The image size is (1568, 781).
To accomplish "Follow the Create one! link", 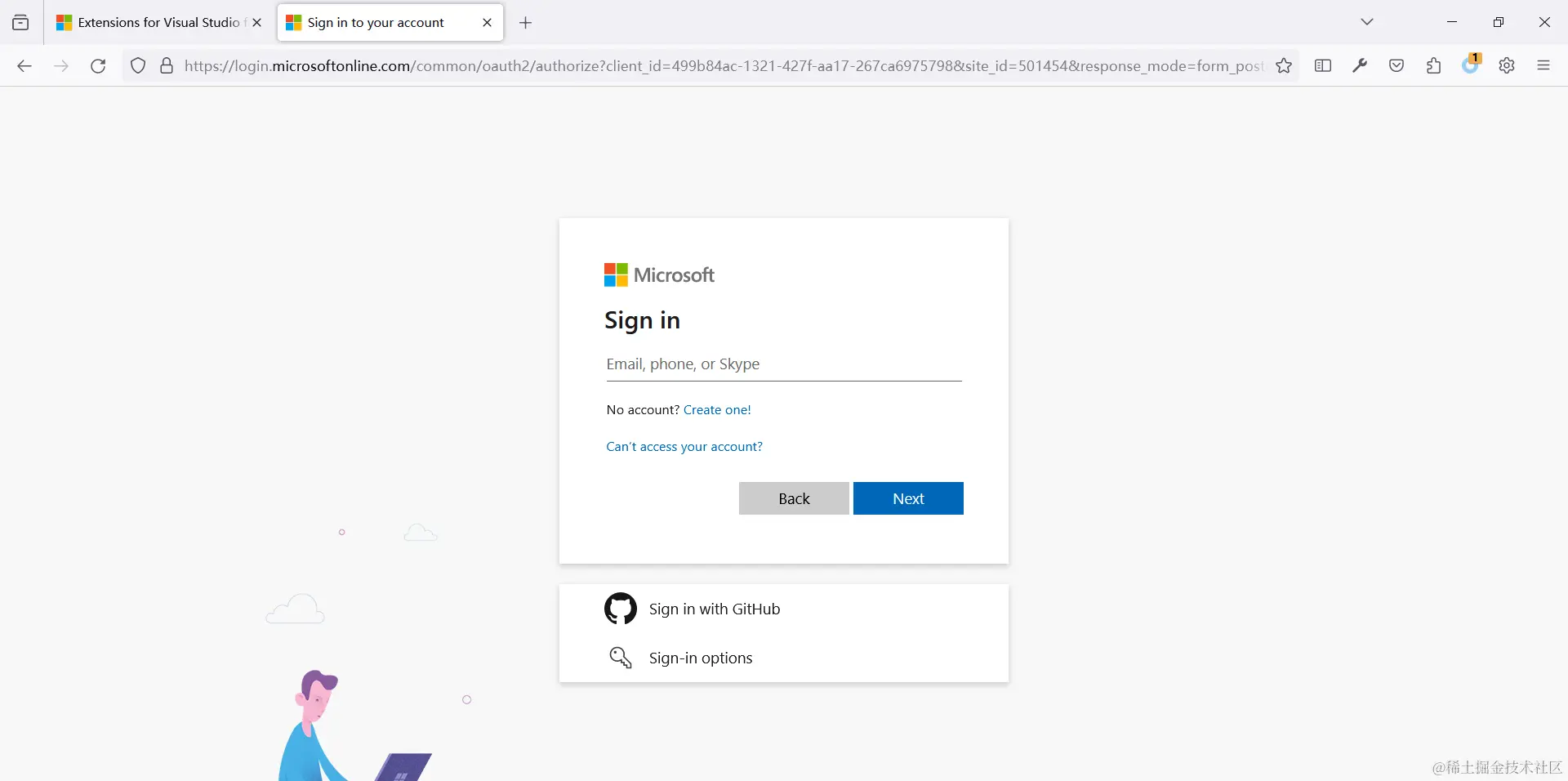I will [717, 410].
